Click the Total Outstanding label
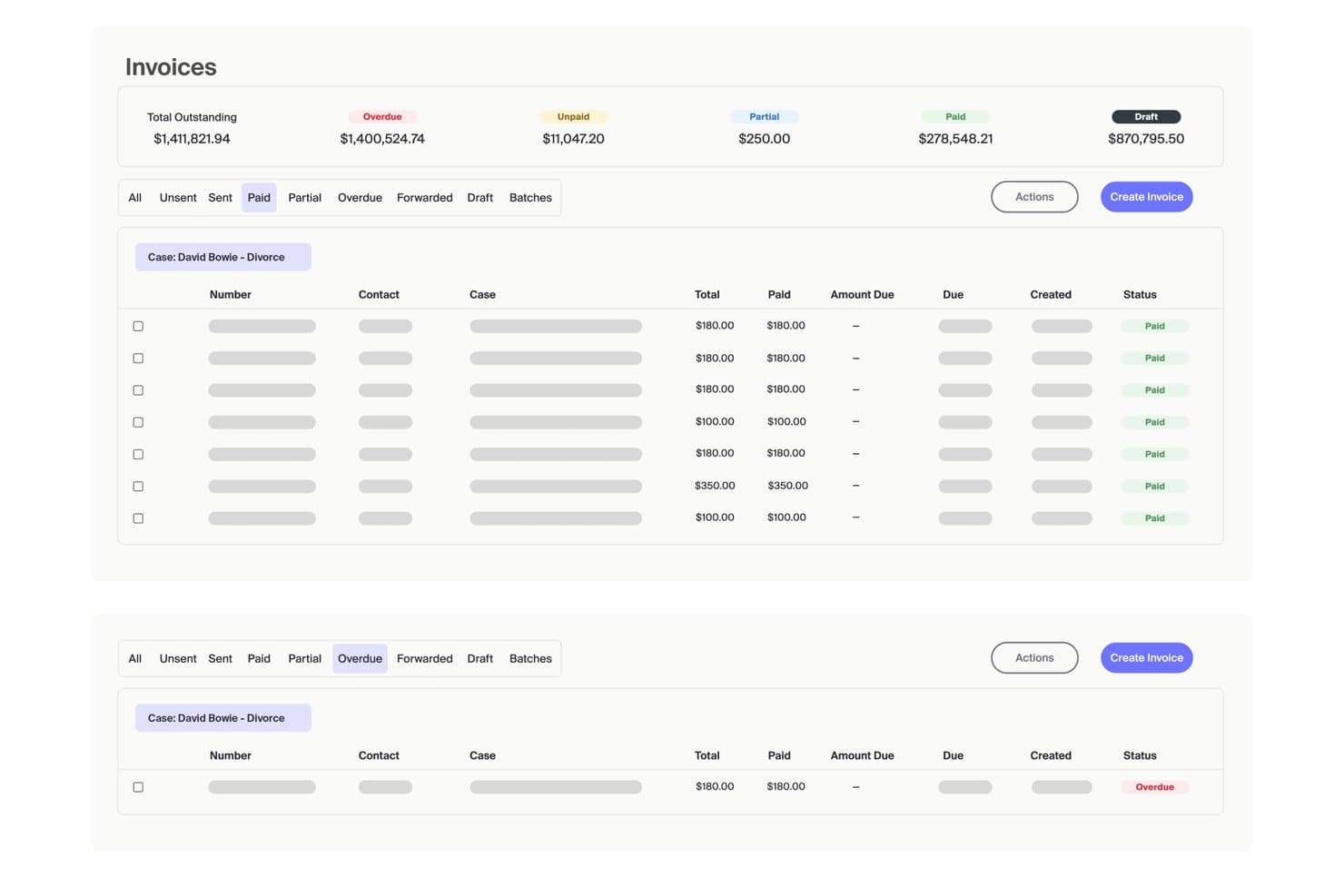This screenshot has height=896, width=1344. click(192, 117)
